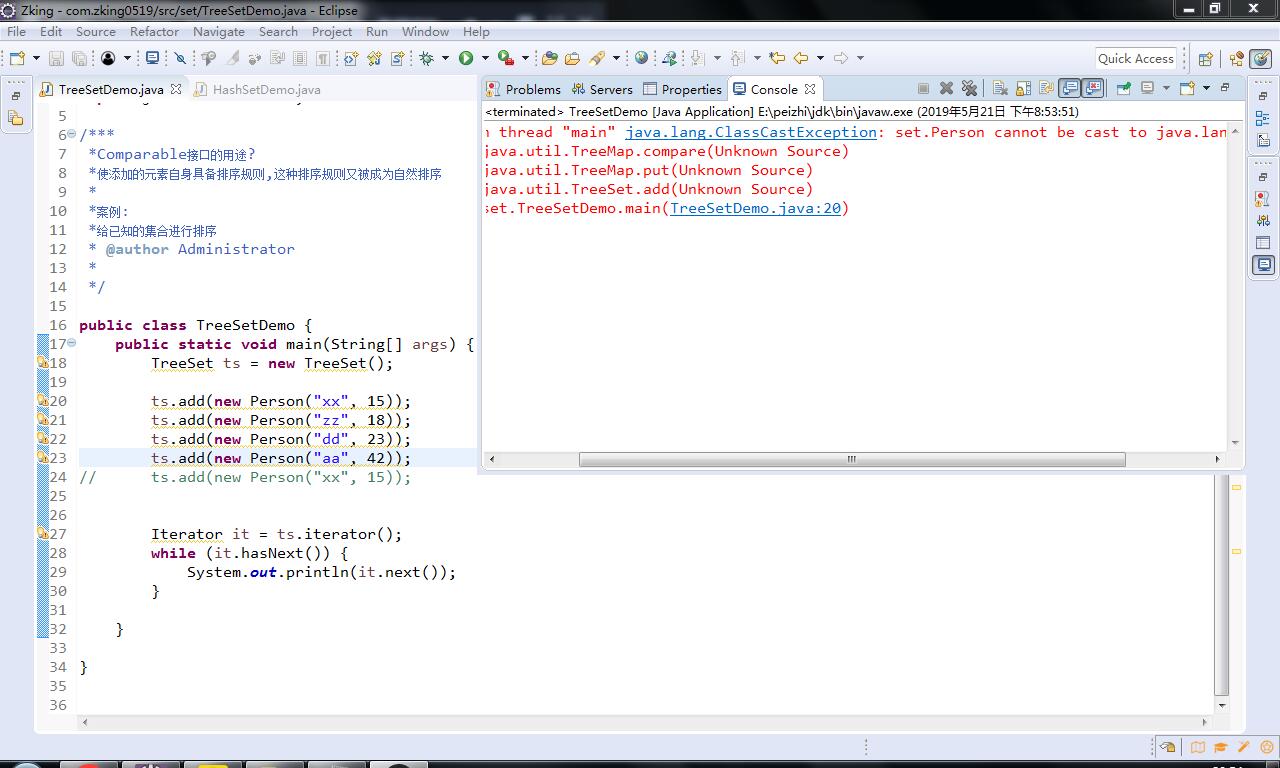Open Display Selected Console dropdown
Viewport: 1280px width, 768px height.
[x=1166, y=88]
